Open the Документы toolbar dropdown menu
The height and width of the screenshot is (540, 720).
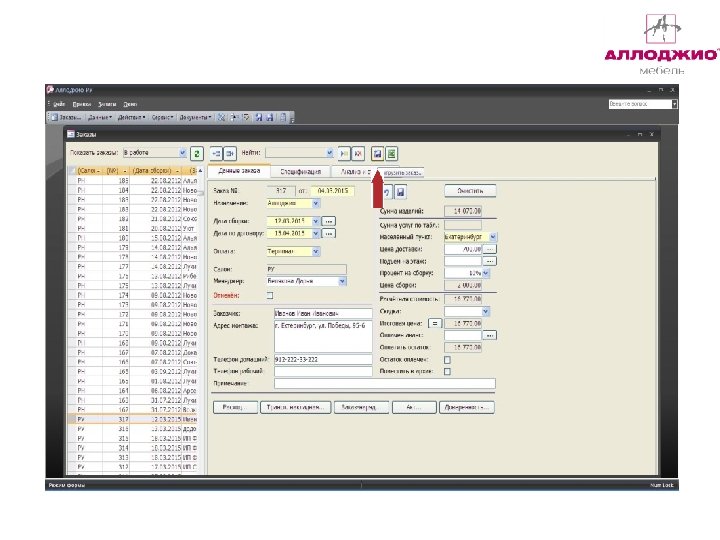click(195, 118)
